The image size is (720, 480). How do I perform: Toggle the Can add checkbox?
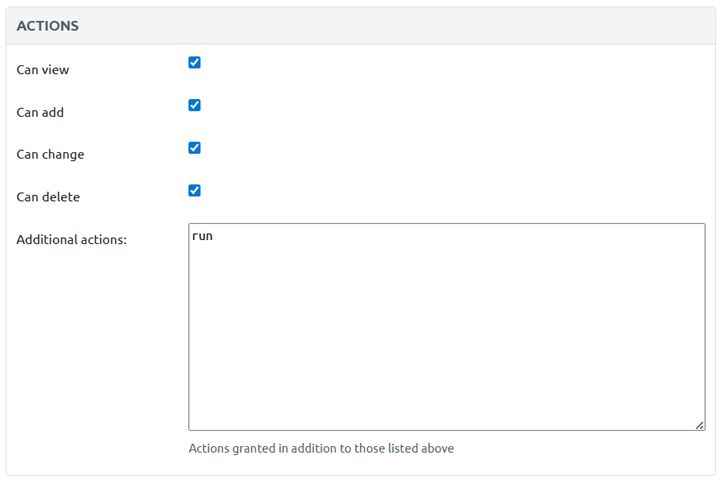tap(195, 105)
